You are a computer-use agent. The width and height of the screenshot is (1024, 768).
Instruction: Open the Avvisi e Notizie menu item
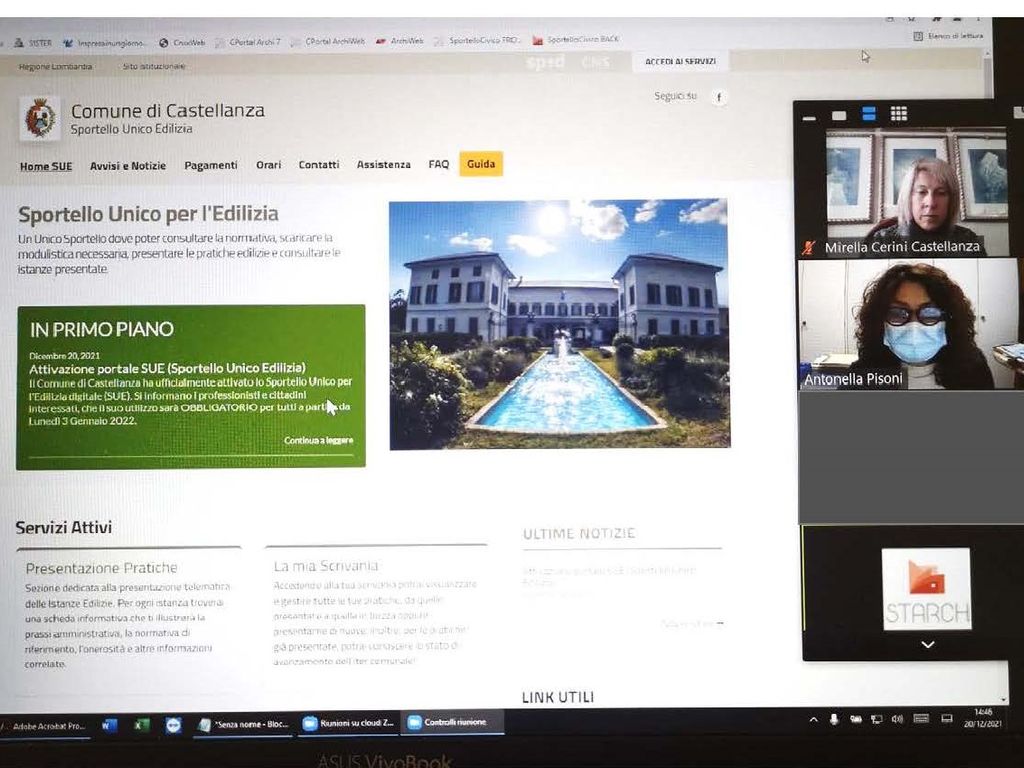tap(128, 166)
